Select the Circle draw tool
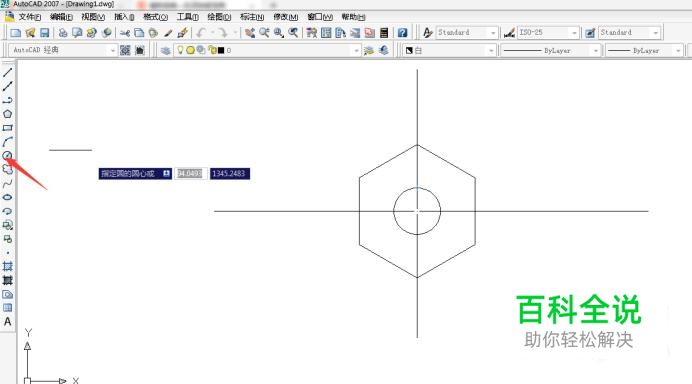Screen dimensions: 692x384 coord(8,155)
